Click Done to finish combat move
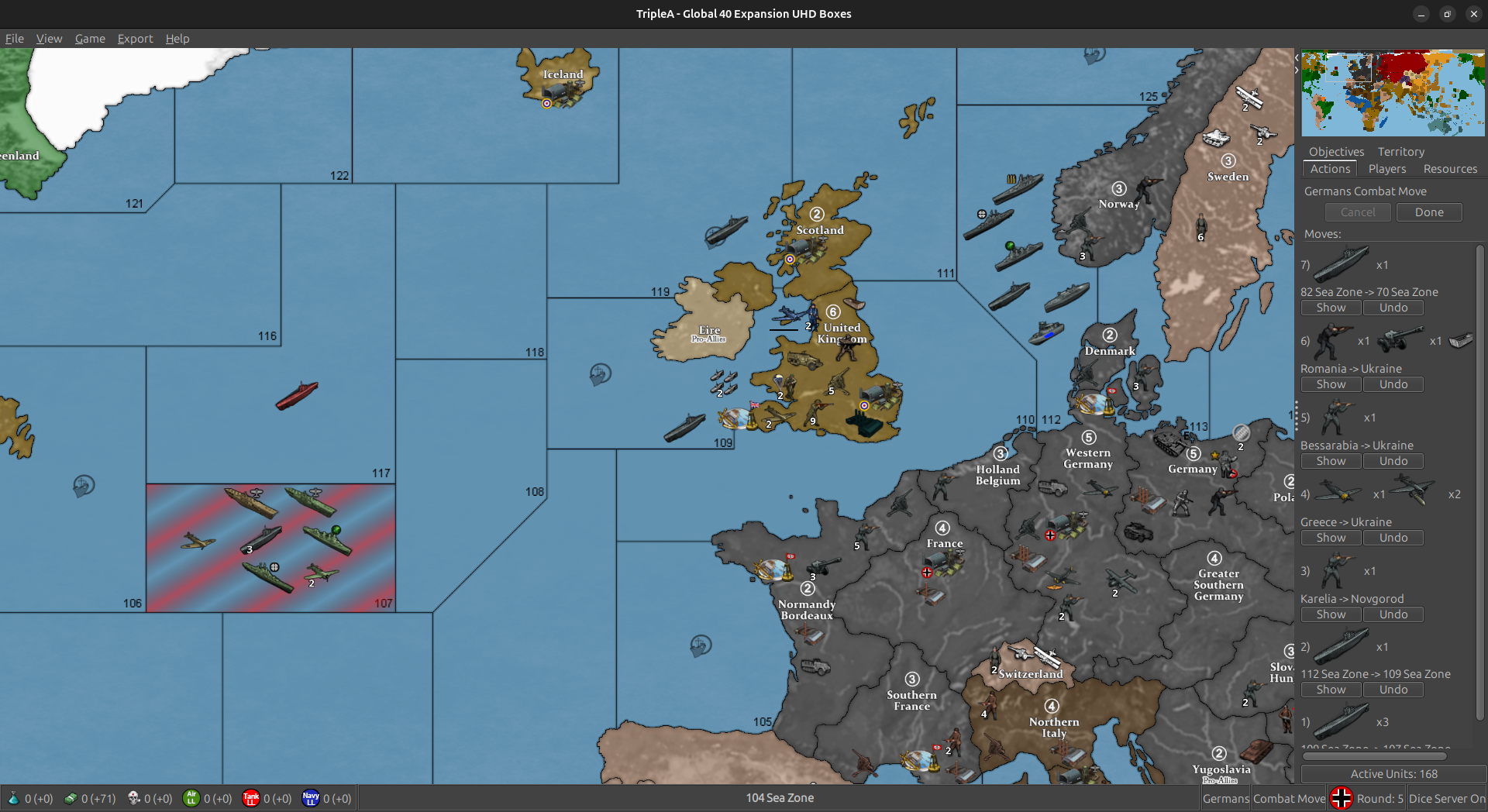 click(x=1429, y=212)
